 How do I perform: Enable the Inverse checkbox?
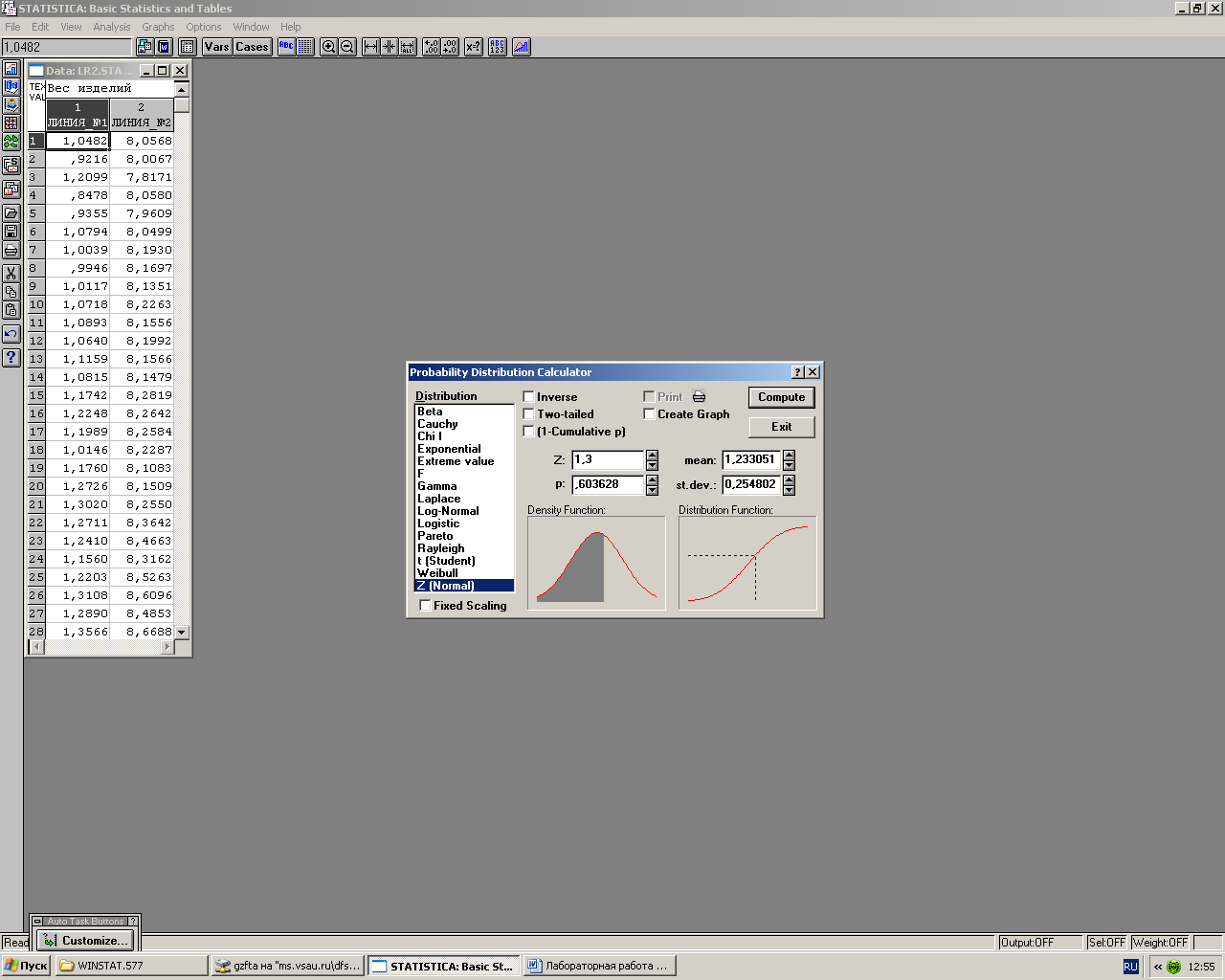point(528,396)
